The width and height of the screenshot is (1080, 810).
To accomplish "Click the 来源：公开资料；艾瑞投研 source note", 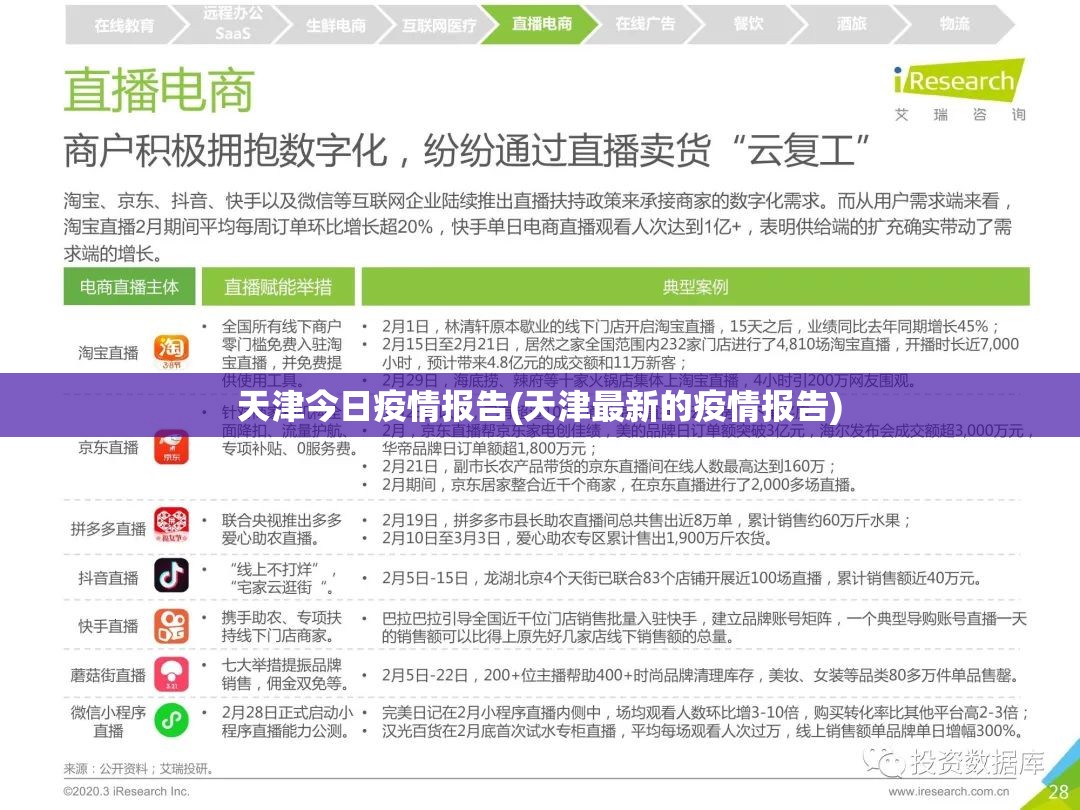I will click(x=139, y=768).
